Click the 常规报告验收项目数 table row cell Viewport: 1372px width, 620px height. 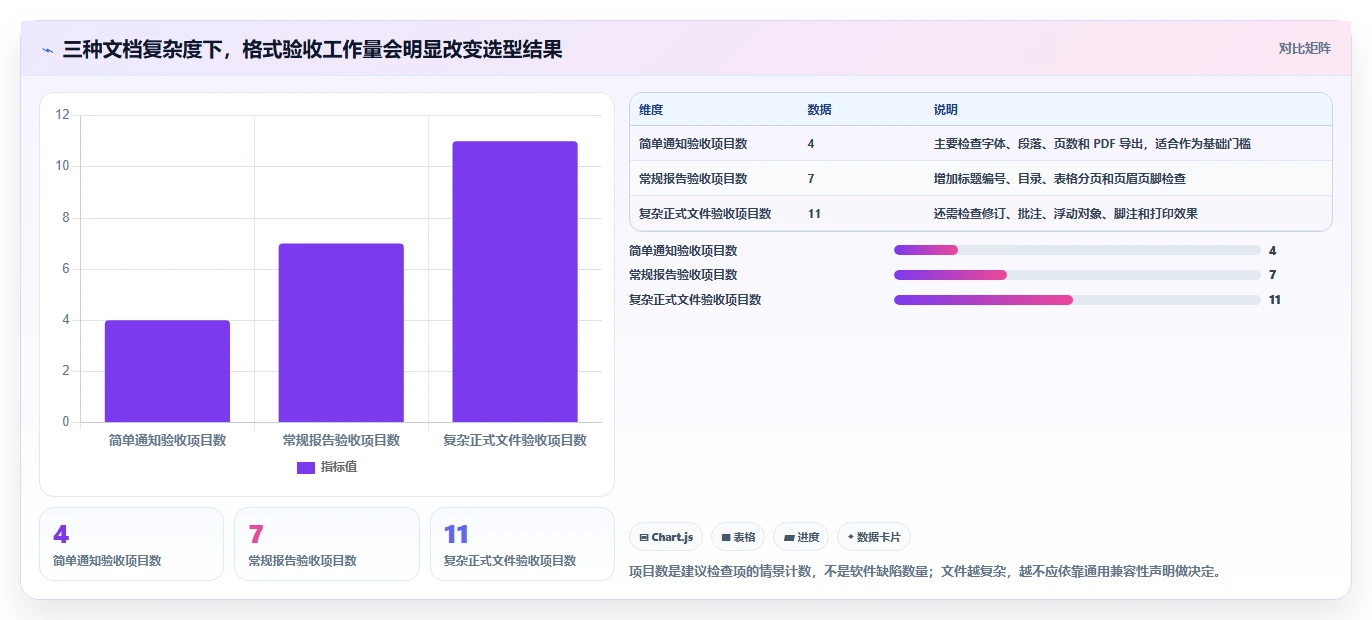[x=693, y=179]
